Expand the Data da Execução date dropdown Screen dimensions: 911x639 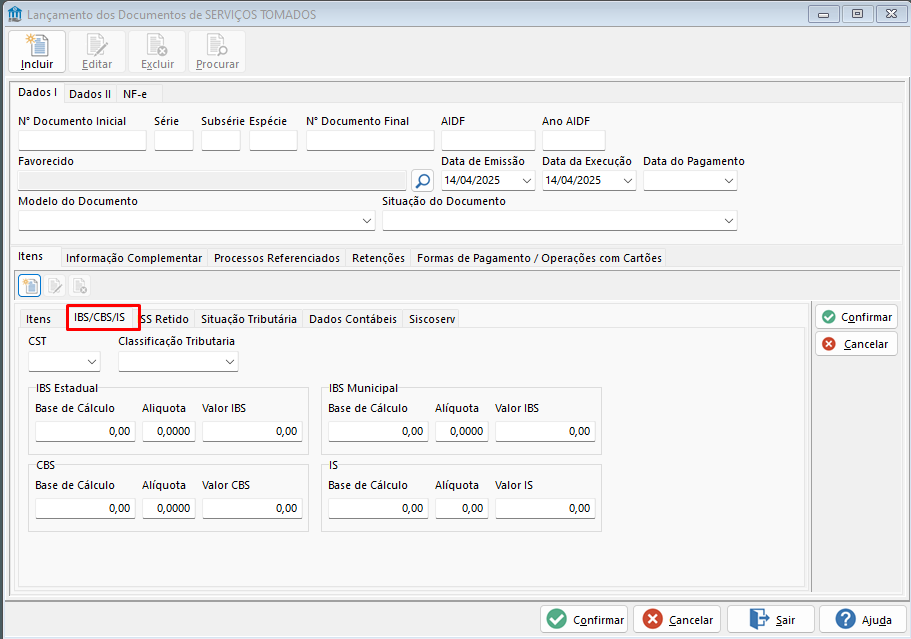(x=627, y=181)
